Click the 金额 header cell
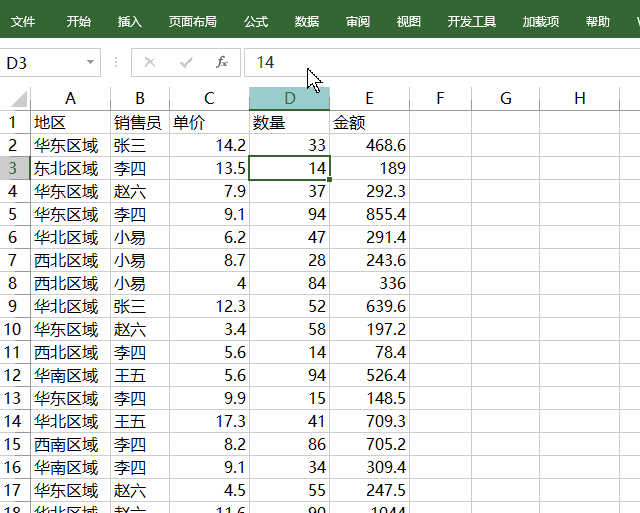This screenshot has height=513, width=640. (369, 122)
